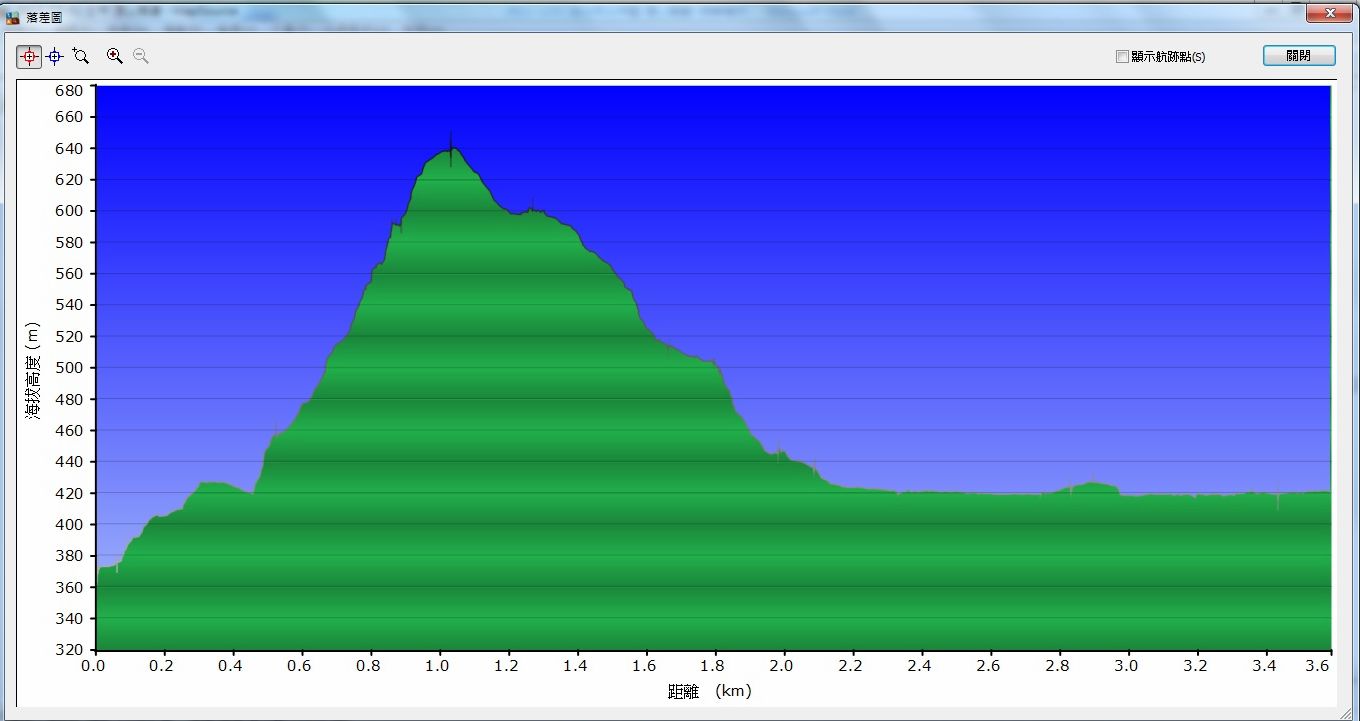Click the elevation peak spike marker
This screenshot has width=1360, height=721.
pos(450,148)
